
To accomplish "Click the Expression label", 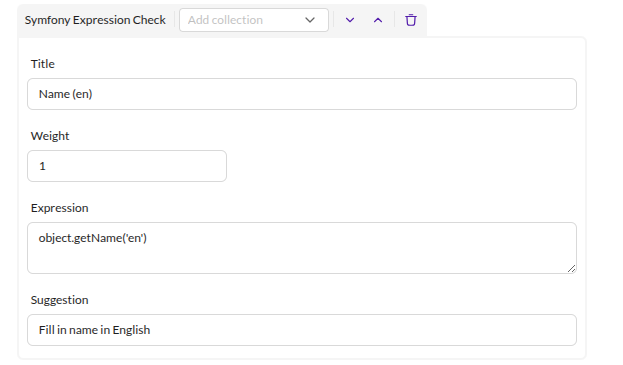I will pyautogui.click(x=60, y=208).
